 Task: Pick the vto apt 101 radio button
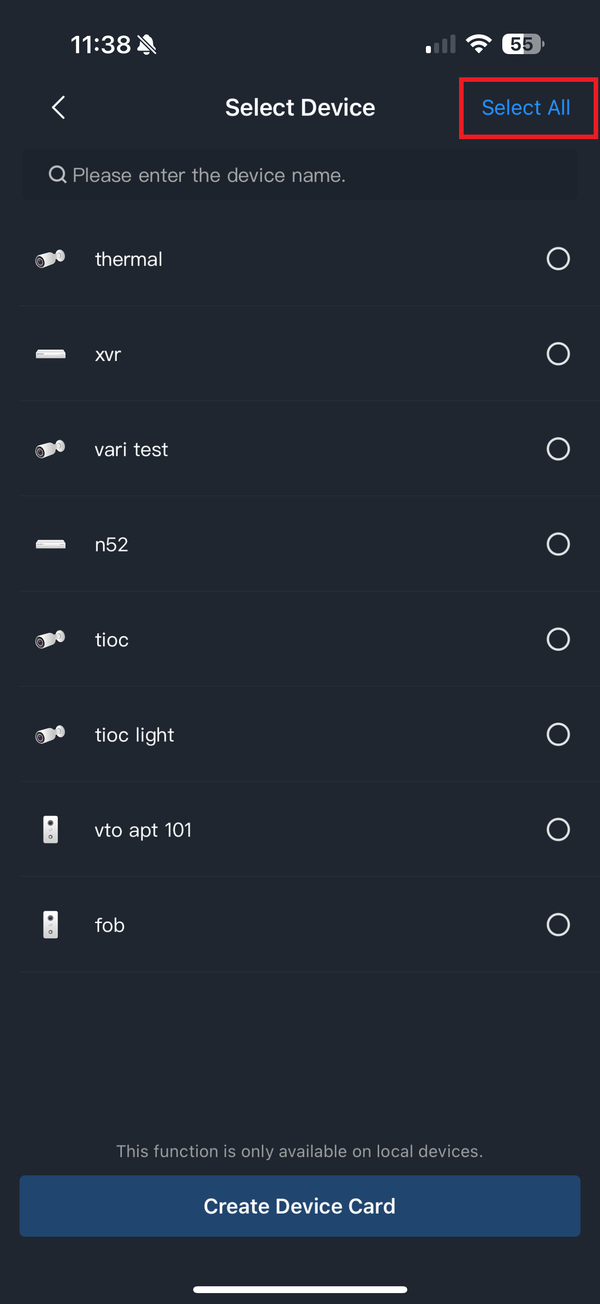tap(558, 830)
